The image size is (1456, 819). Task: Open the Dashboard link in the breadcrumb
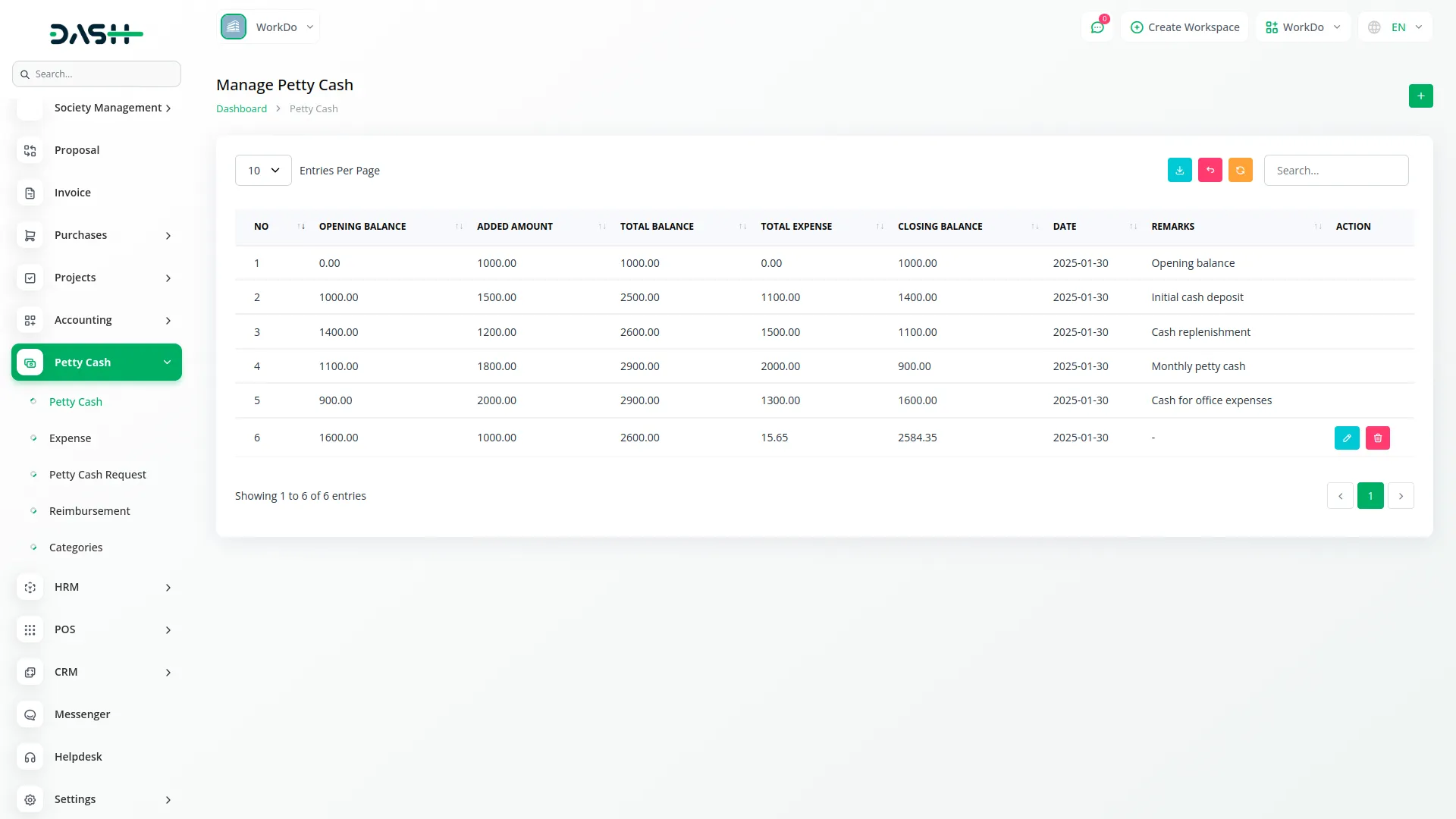click(241, 108)
